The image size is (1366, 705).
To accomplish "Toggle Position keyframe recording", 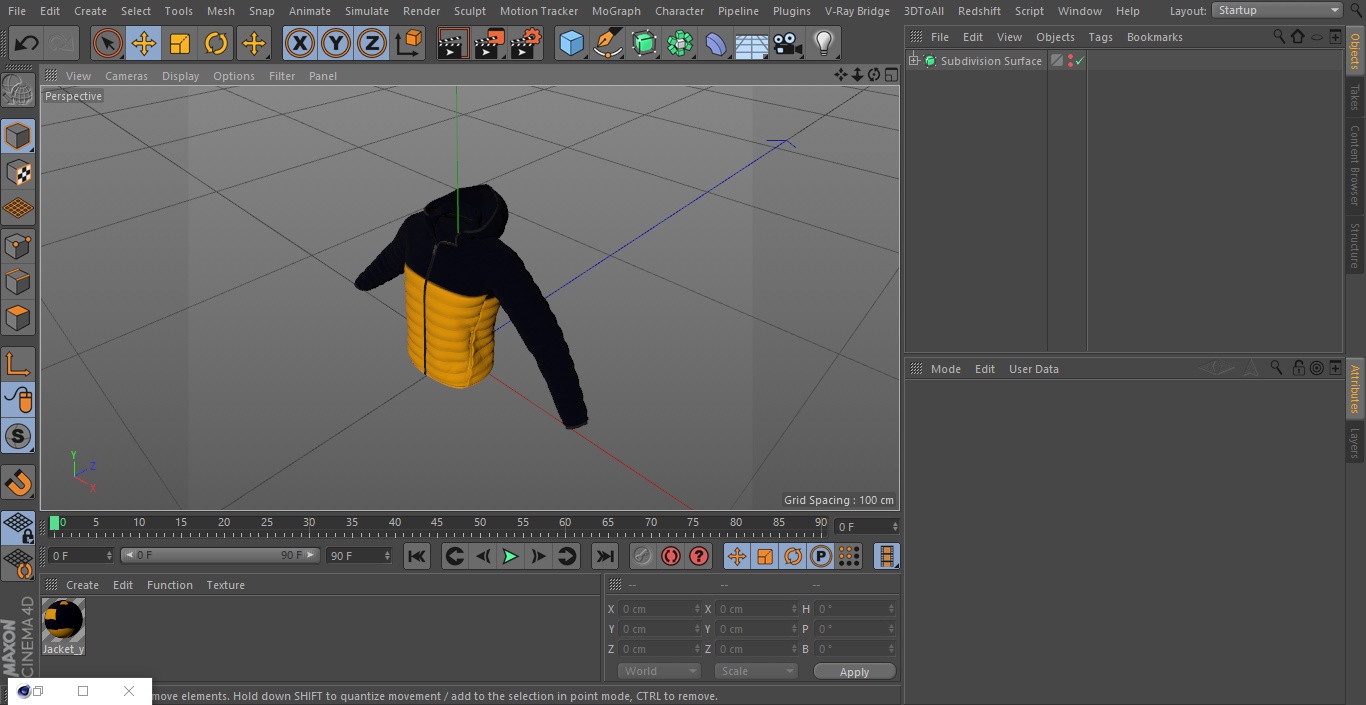I will pos(737,556).
